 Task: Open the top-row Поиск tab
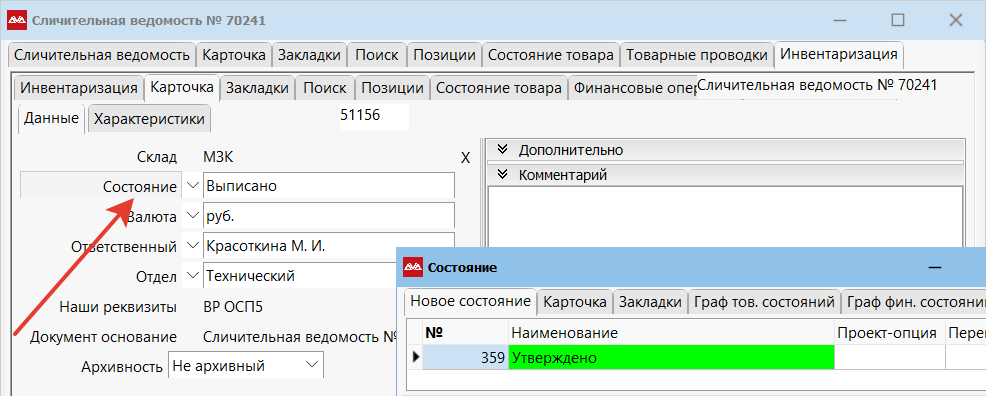point(377,55)
